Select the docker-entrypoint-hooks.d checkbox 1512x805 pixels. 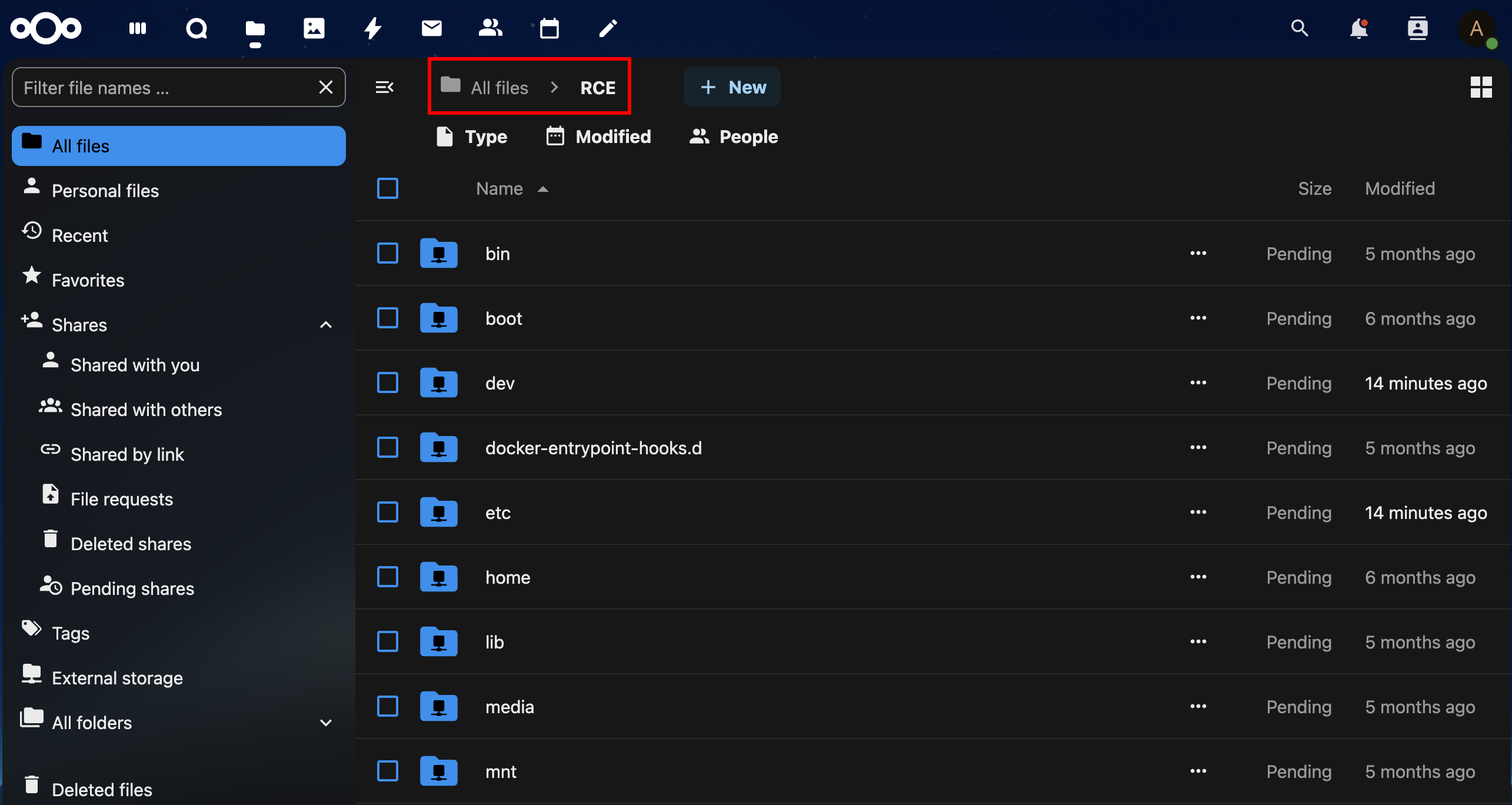coord(388,448)
